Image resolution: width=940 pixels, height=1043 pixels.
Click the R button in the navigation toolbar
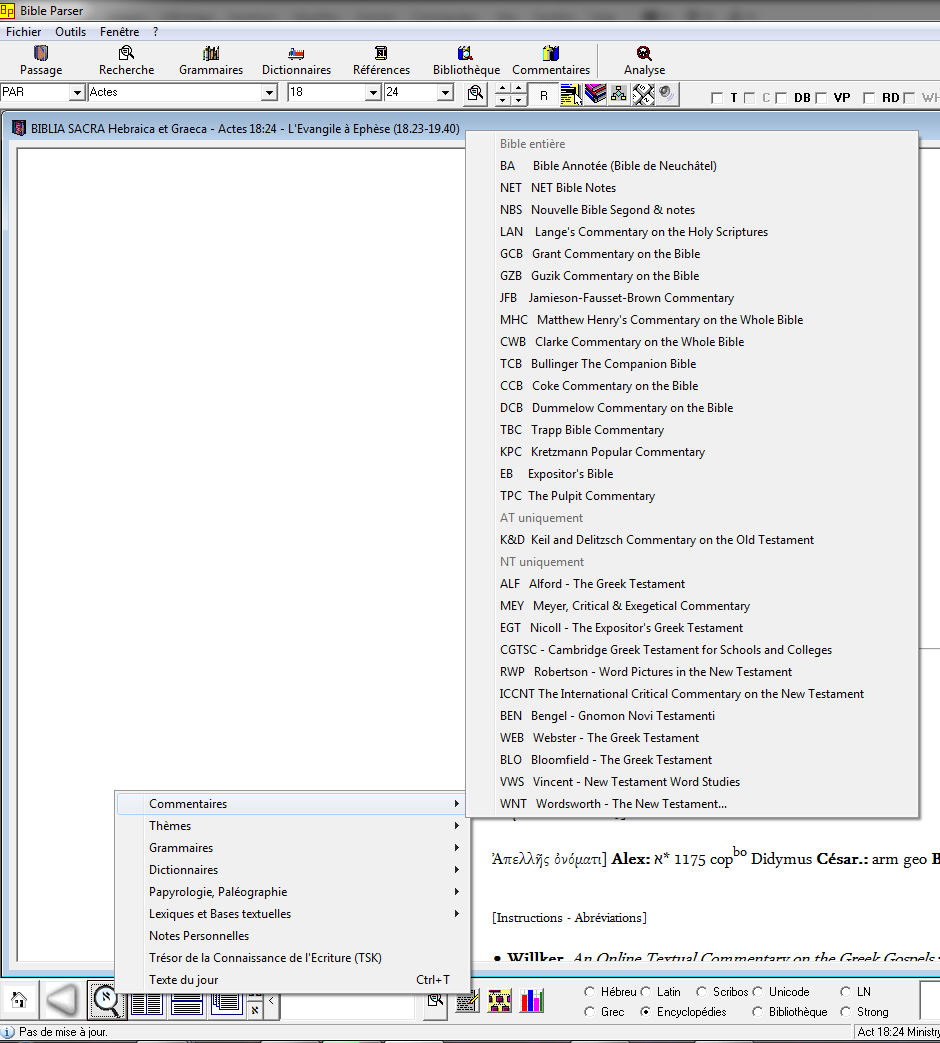coord(544,95)
